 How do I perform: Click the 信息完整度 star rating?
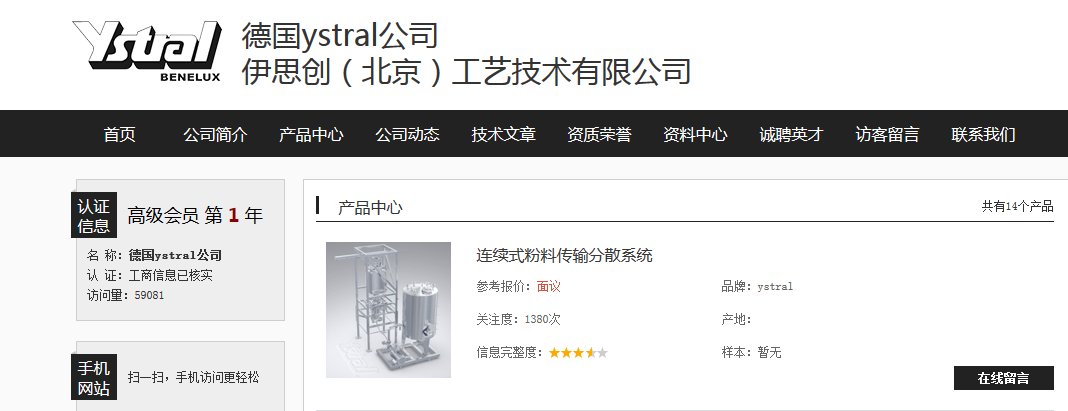[x=578, y=352]
